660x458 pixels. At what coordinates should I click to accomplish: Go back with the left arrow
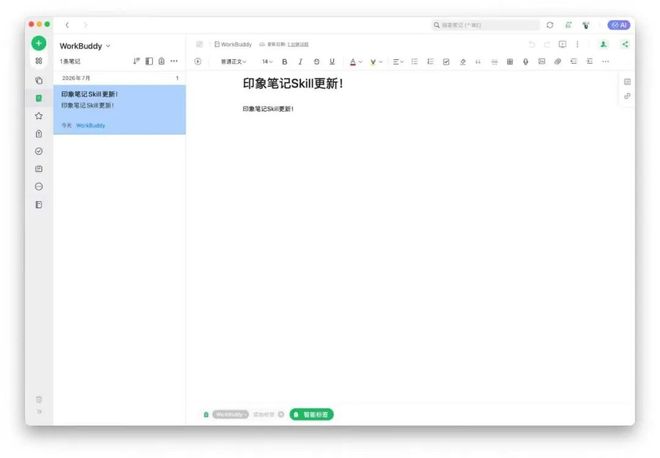[67, 25]
